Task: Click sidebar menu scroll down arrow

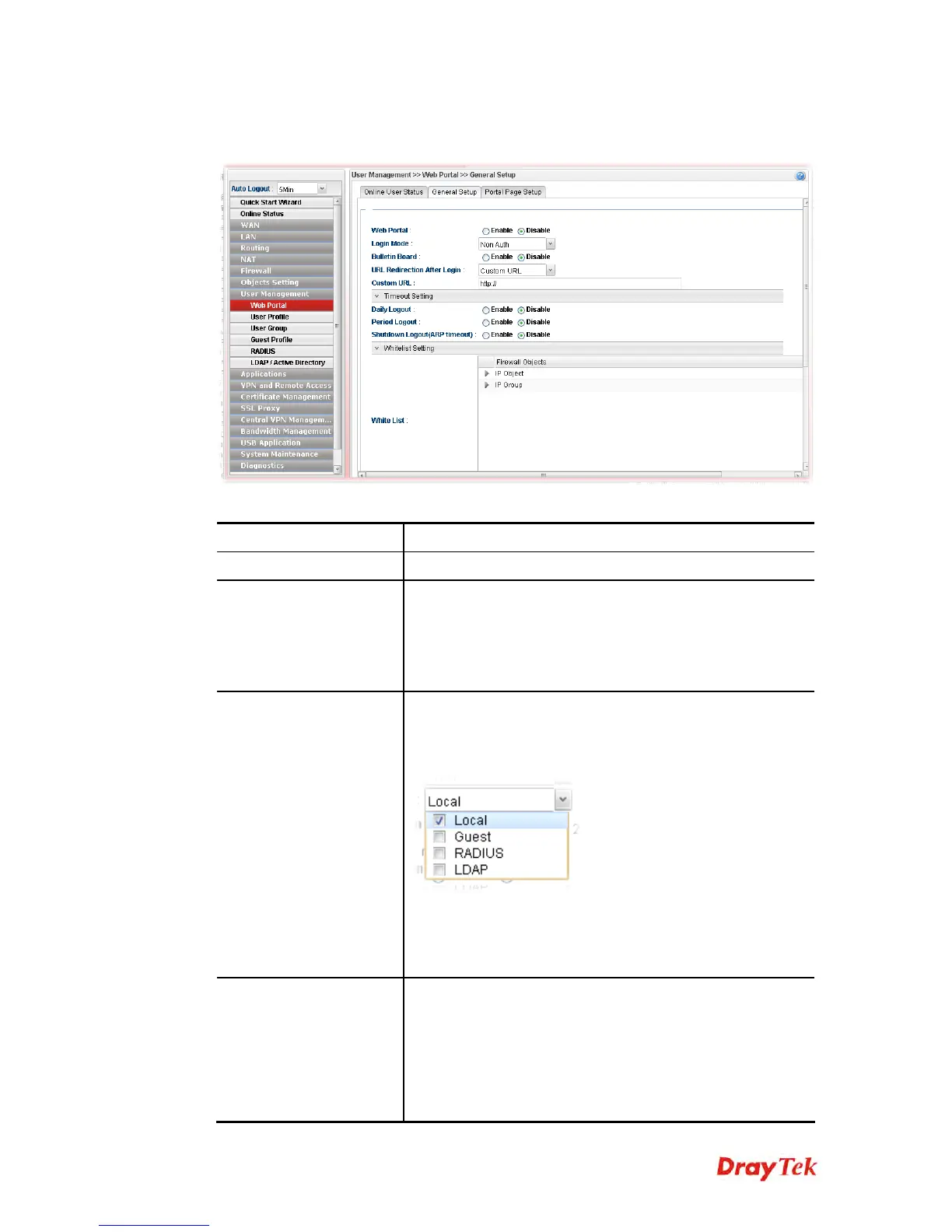Action: pyautogui.click(x=338, y=469)
